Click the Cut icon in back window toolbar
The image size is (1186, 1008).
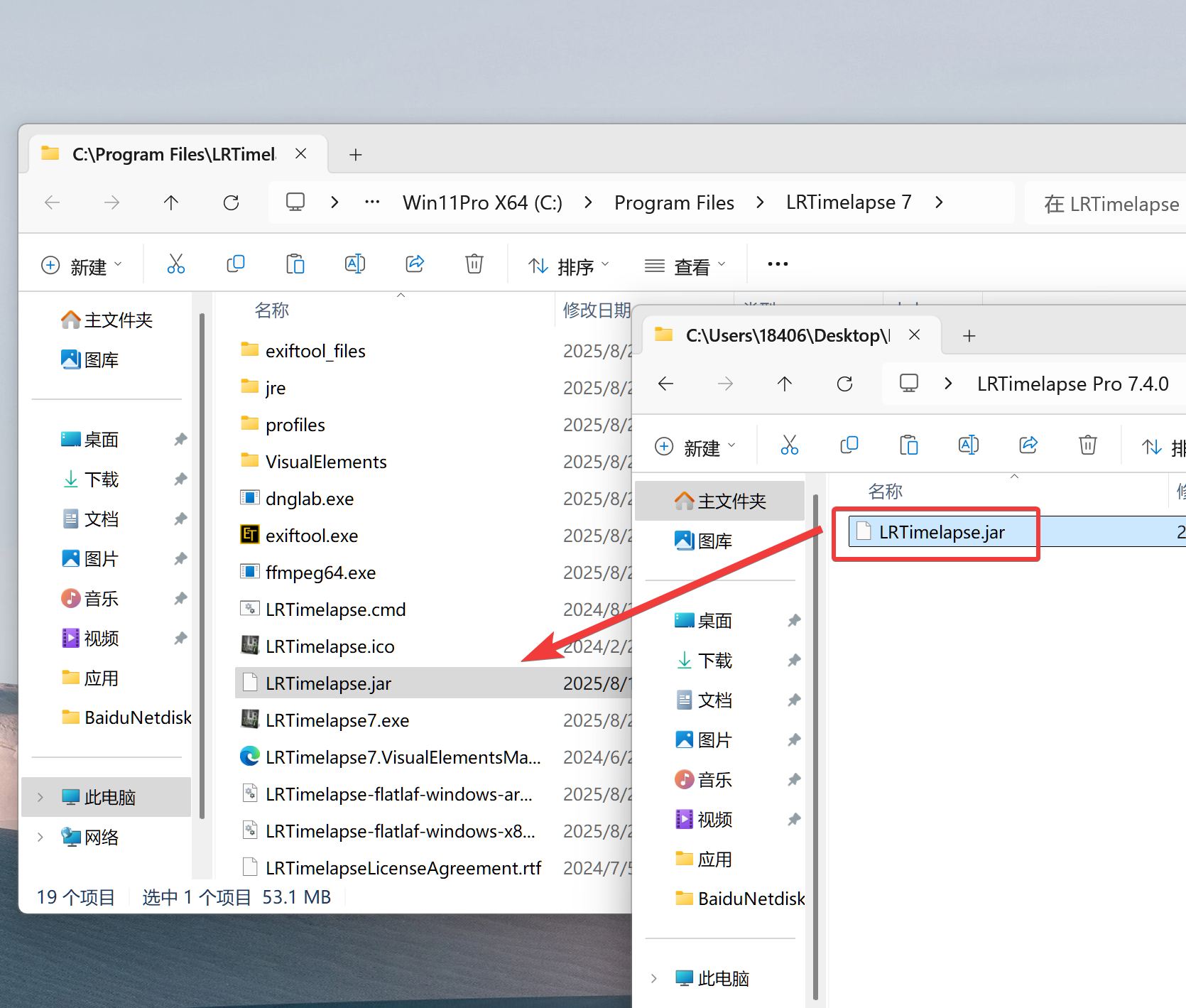[175, 264]
